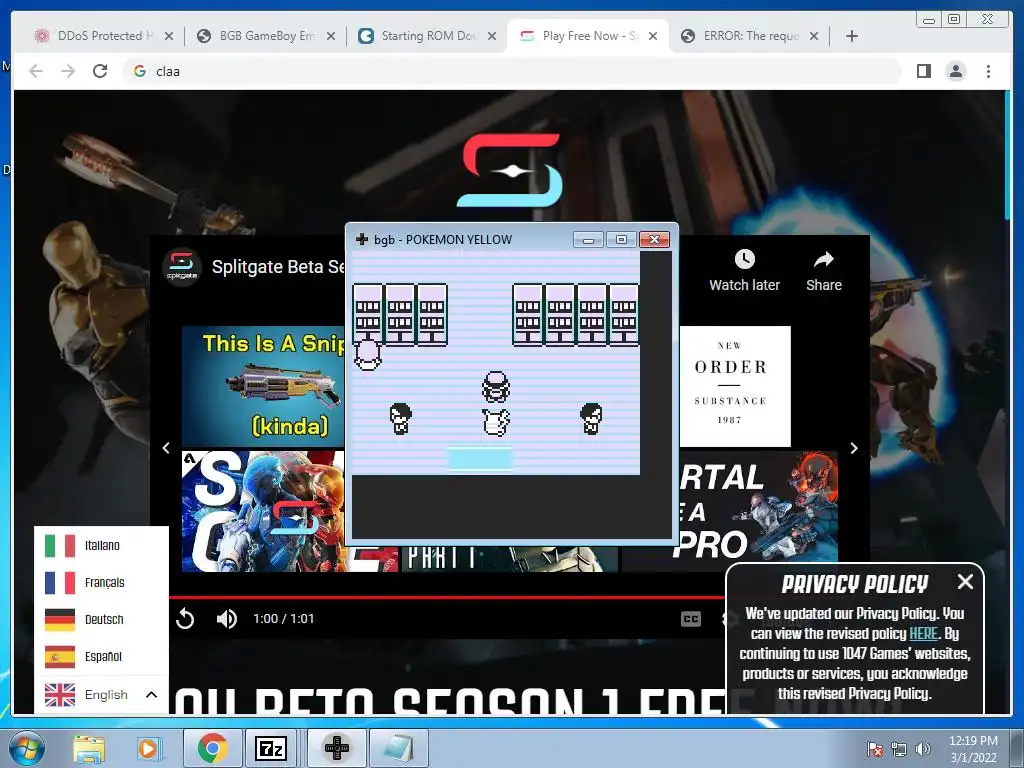Close the BGB GameBoy Emulator tab
The image size is (1024, 768).
coord(331,37)
